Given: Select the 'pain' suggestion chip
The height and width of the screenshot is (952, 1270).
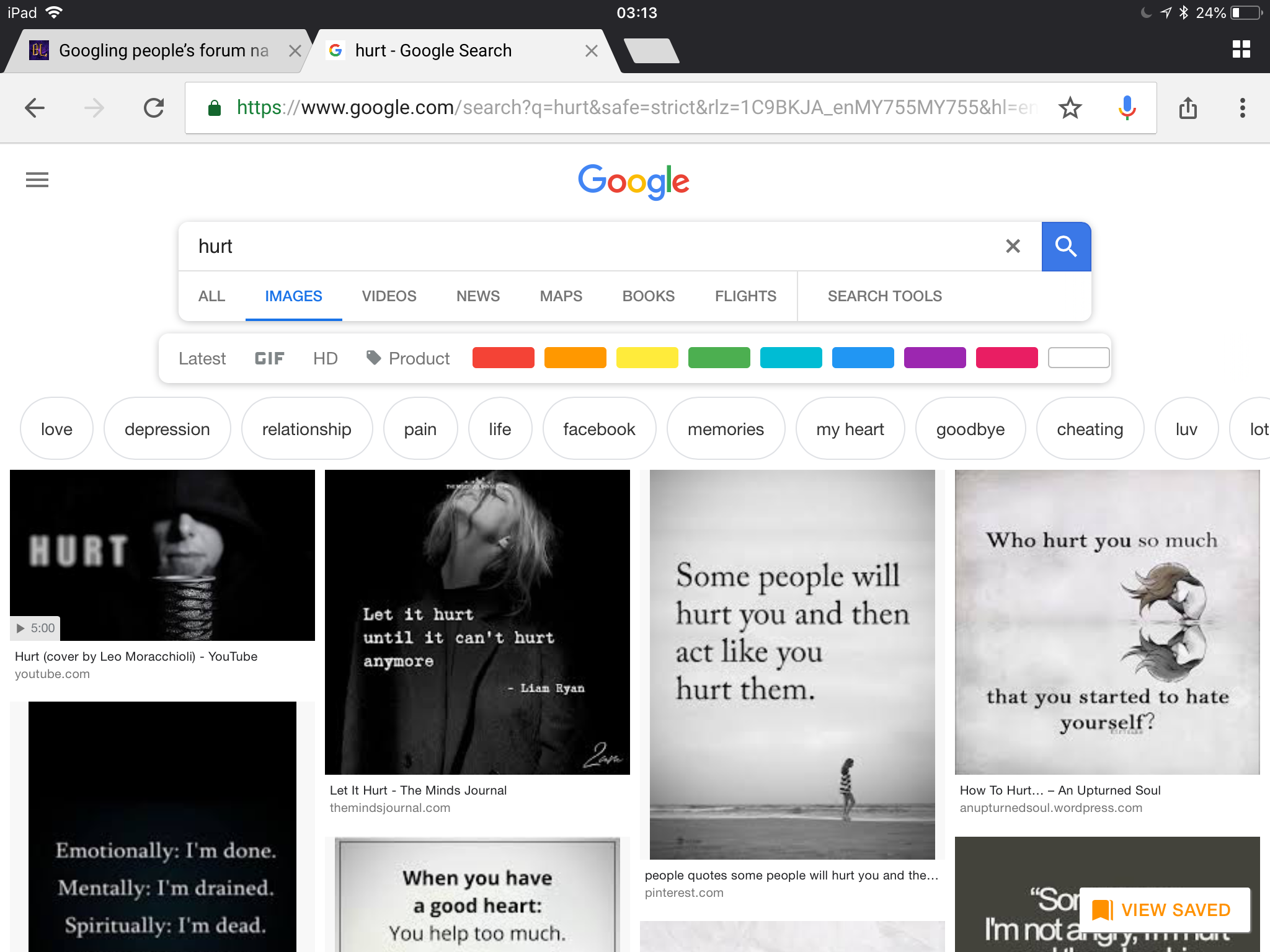Looking at the screenshot, I should click(x=420, y=429).
